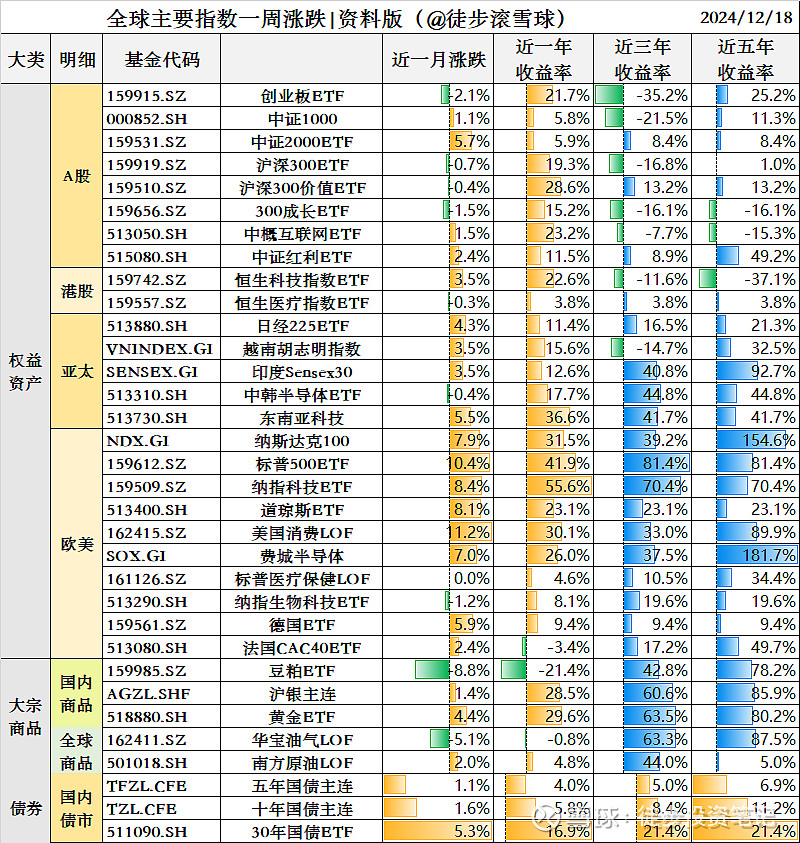Image resolution: width=800 pixels, height=843 pixels.
Task: Click the 近三年收益率 column header
Action: tap(642, 59)
